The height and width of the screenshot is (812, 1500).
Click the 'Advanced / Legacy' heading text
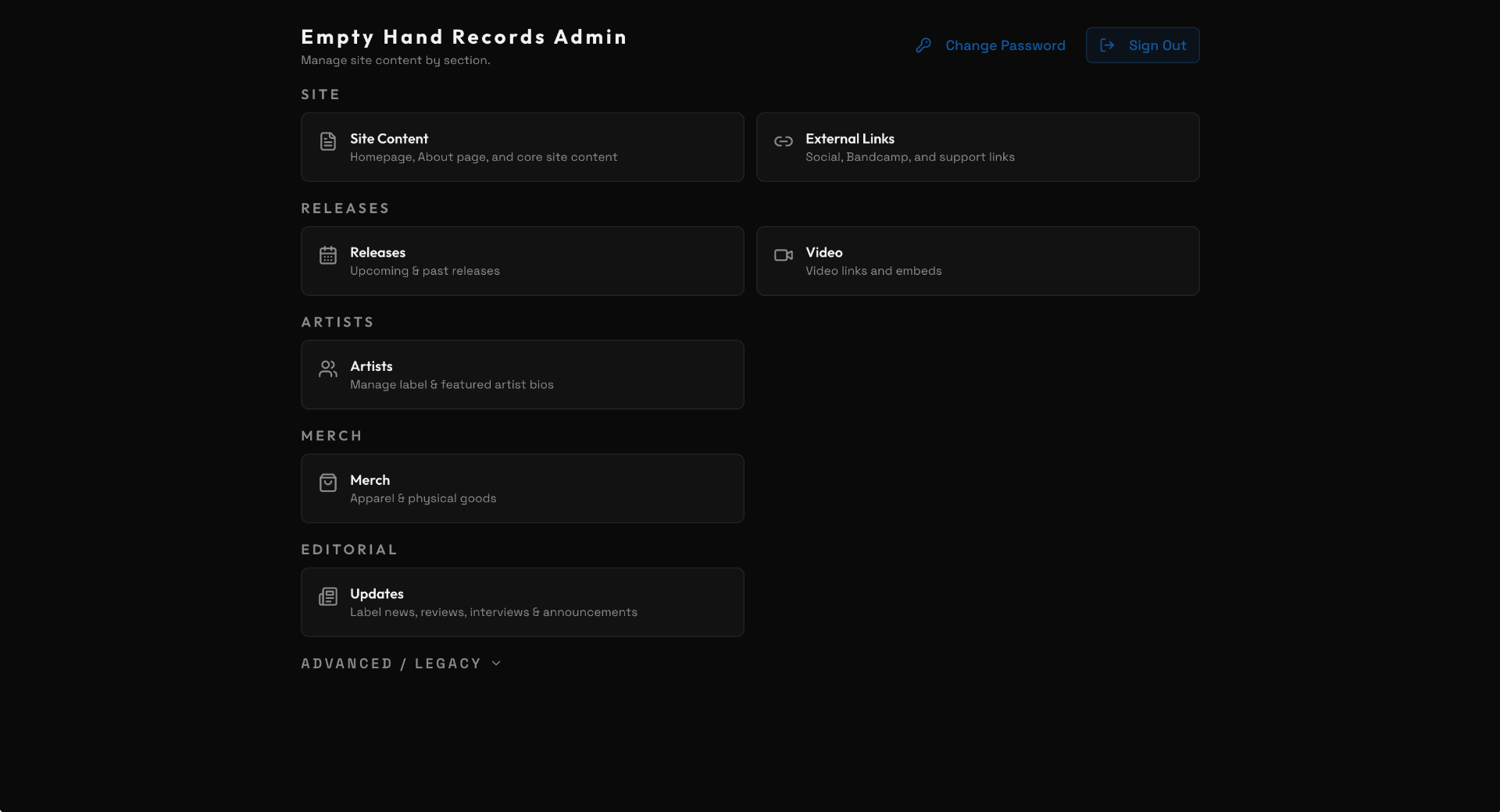[x=391, y=664]
